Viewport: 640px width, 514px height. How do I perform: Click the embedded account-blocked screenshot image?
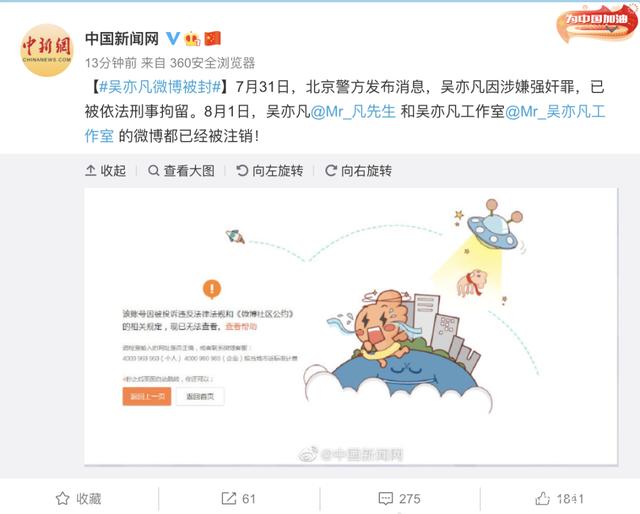(x=351, y=326)
